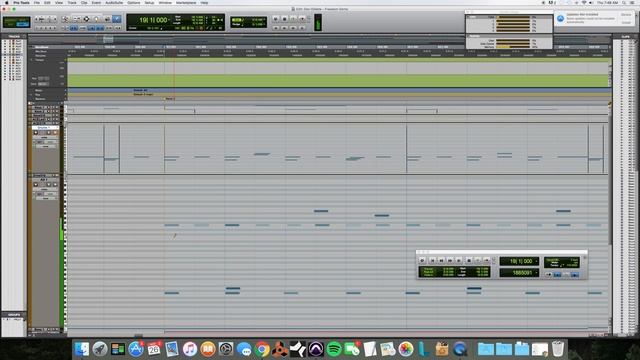This screenshot has width=640, height=360.
Task: Click the GROUPS list header
Action: (x=13, y=315)
